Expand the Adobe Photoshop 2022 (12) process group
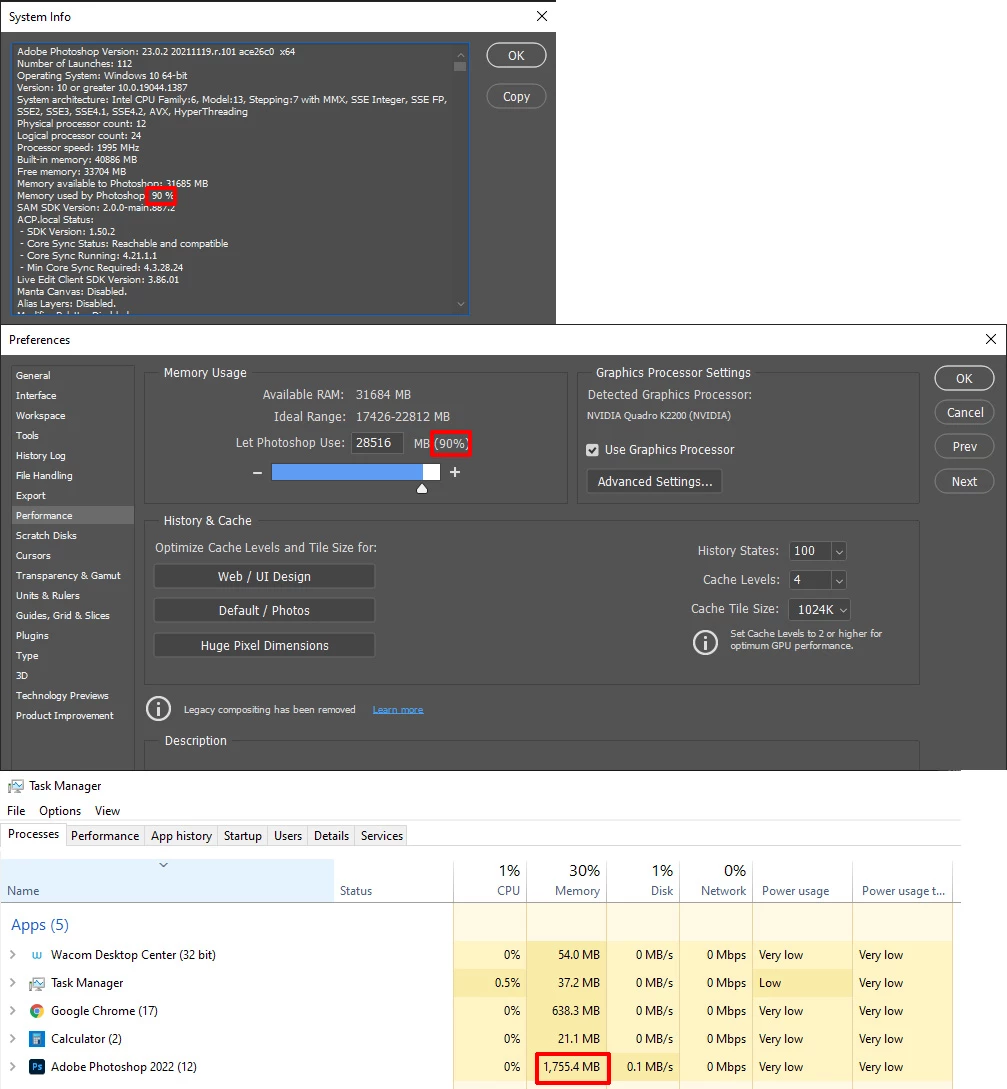Screen dimensions: 1007x1089 (x=13, y=1066)
